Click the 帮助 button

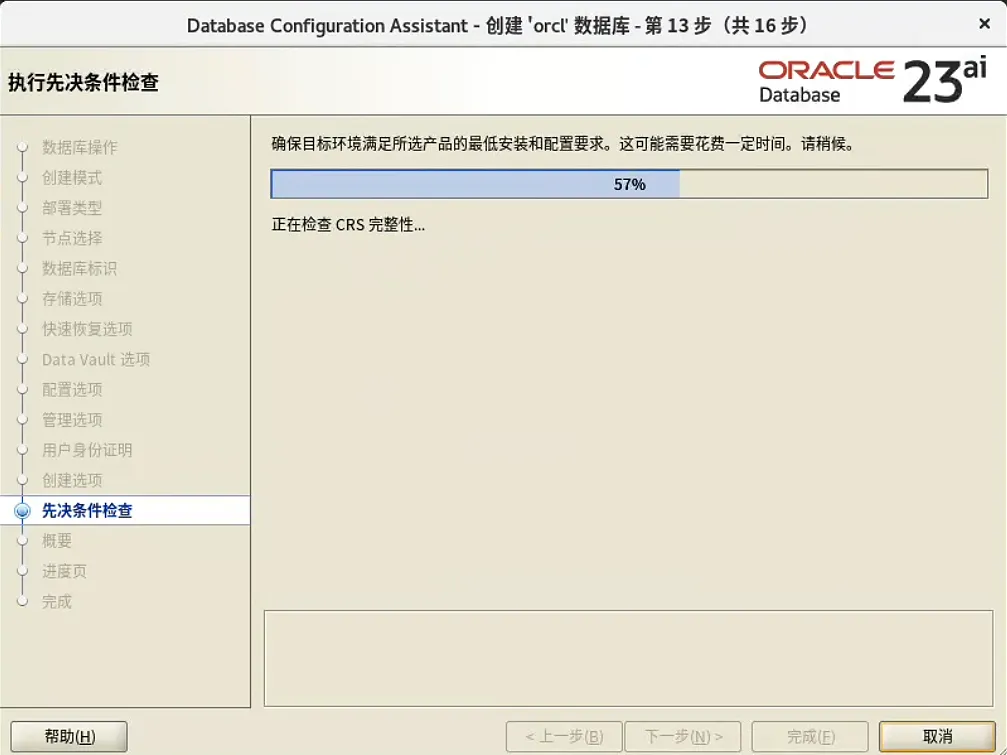click(x=68, y=735)
